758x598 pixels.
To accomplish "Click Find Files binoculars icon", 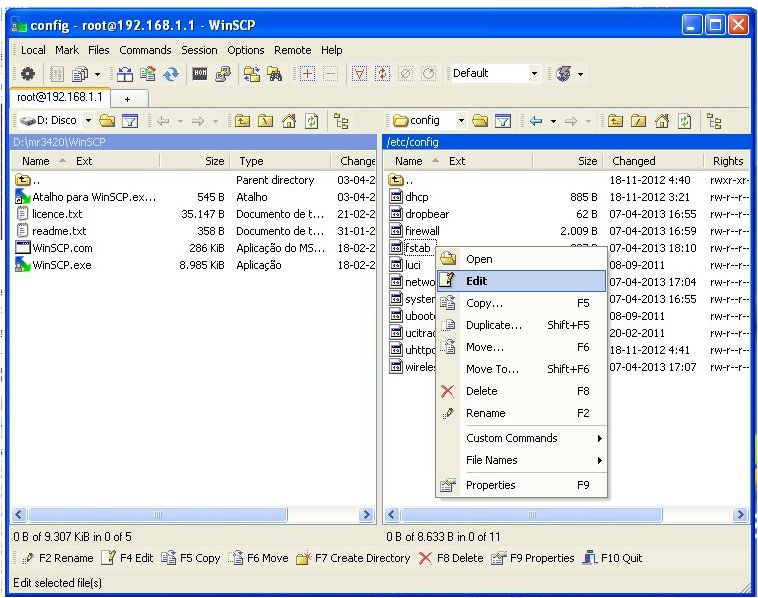I will (274, 74).
